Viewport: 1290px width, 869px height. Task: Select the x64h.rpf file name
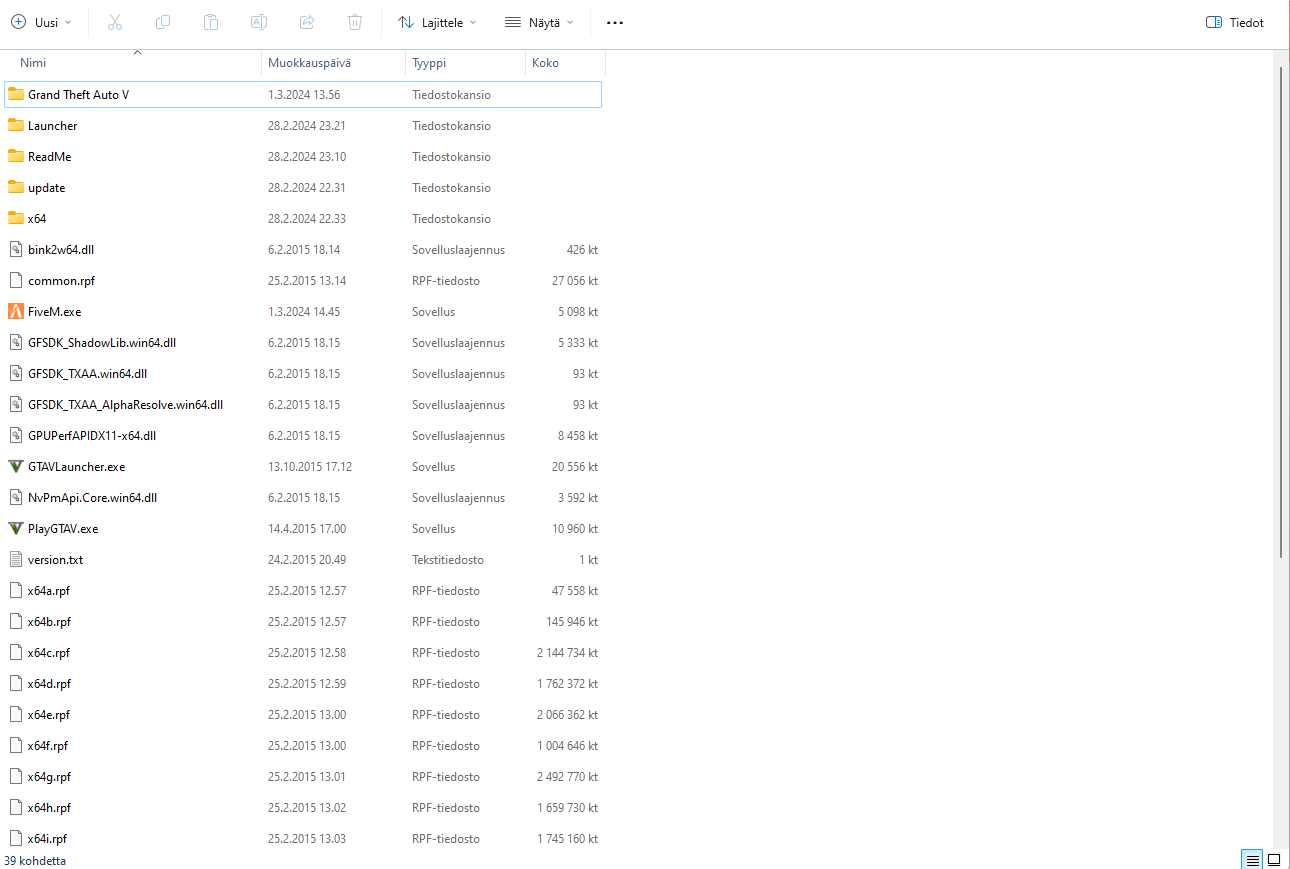(49, 808)
